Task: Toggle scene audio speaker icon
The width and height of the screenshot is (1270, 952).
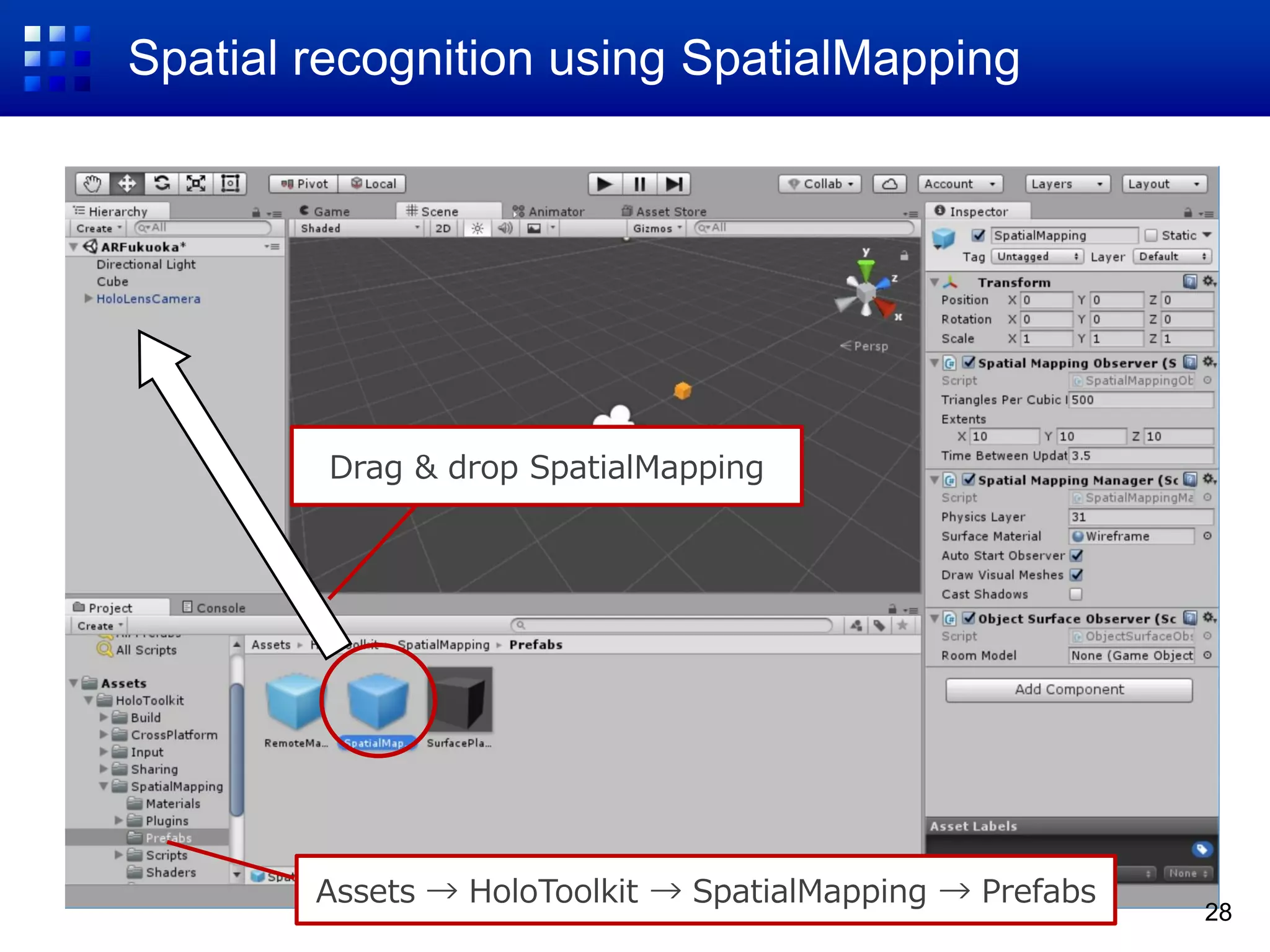Action: click(505, 229)
